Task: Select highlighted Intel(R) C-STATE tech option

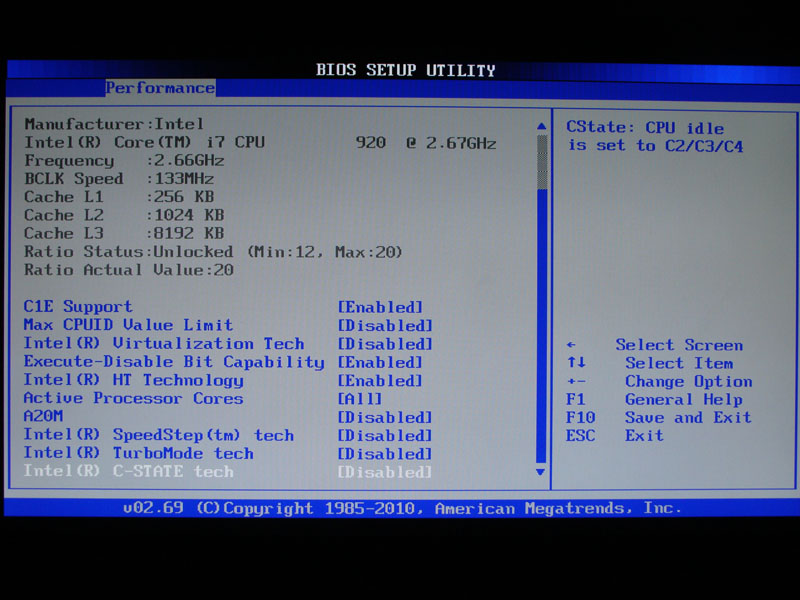Action: pyautogui.click(x=129, y=470)
